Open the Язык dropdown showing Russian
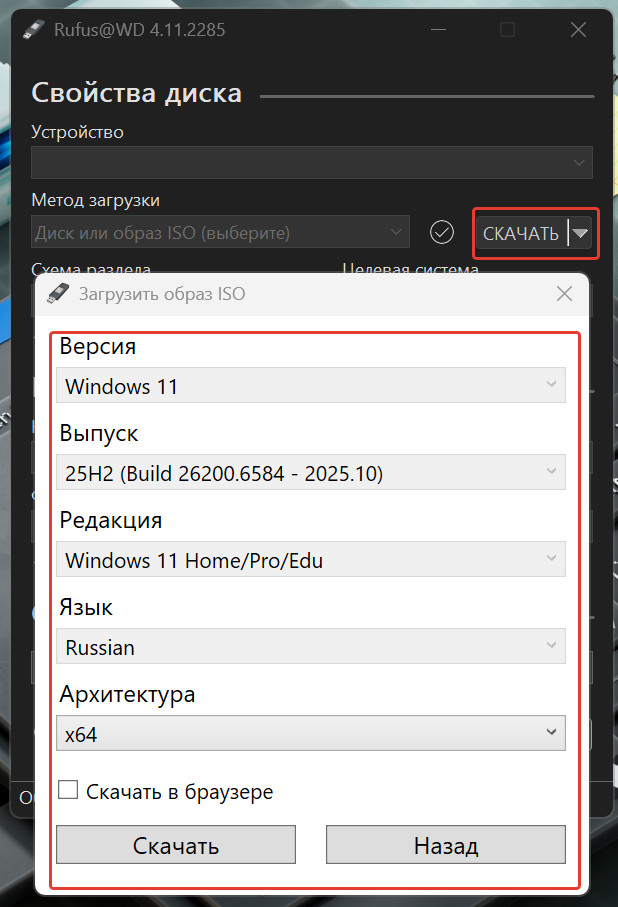 point(311,646)
